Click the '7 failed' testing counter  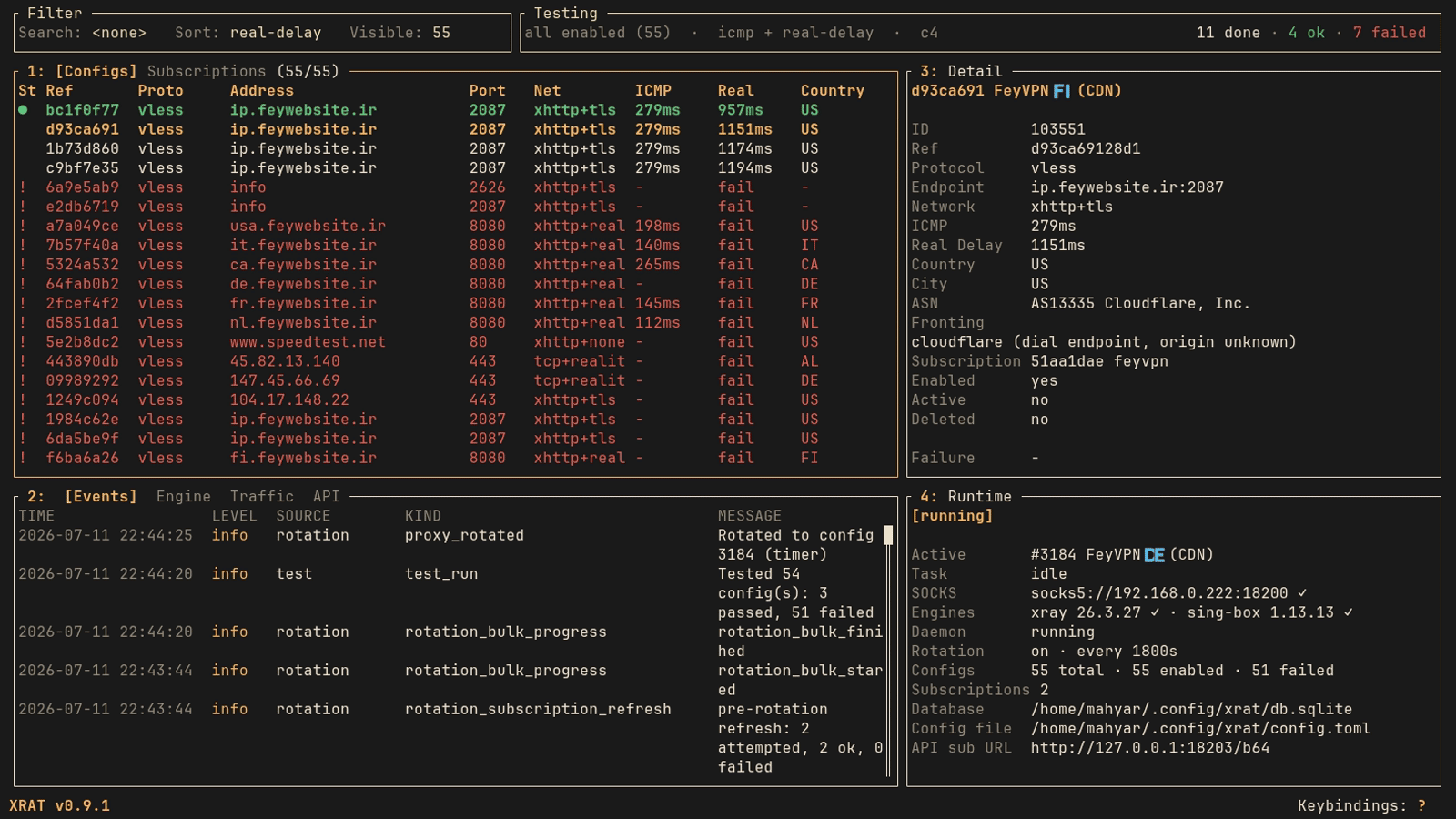tap(1390, 33)
